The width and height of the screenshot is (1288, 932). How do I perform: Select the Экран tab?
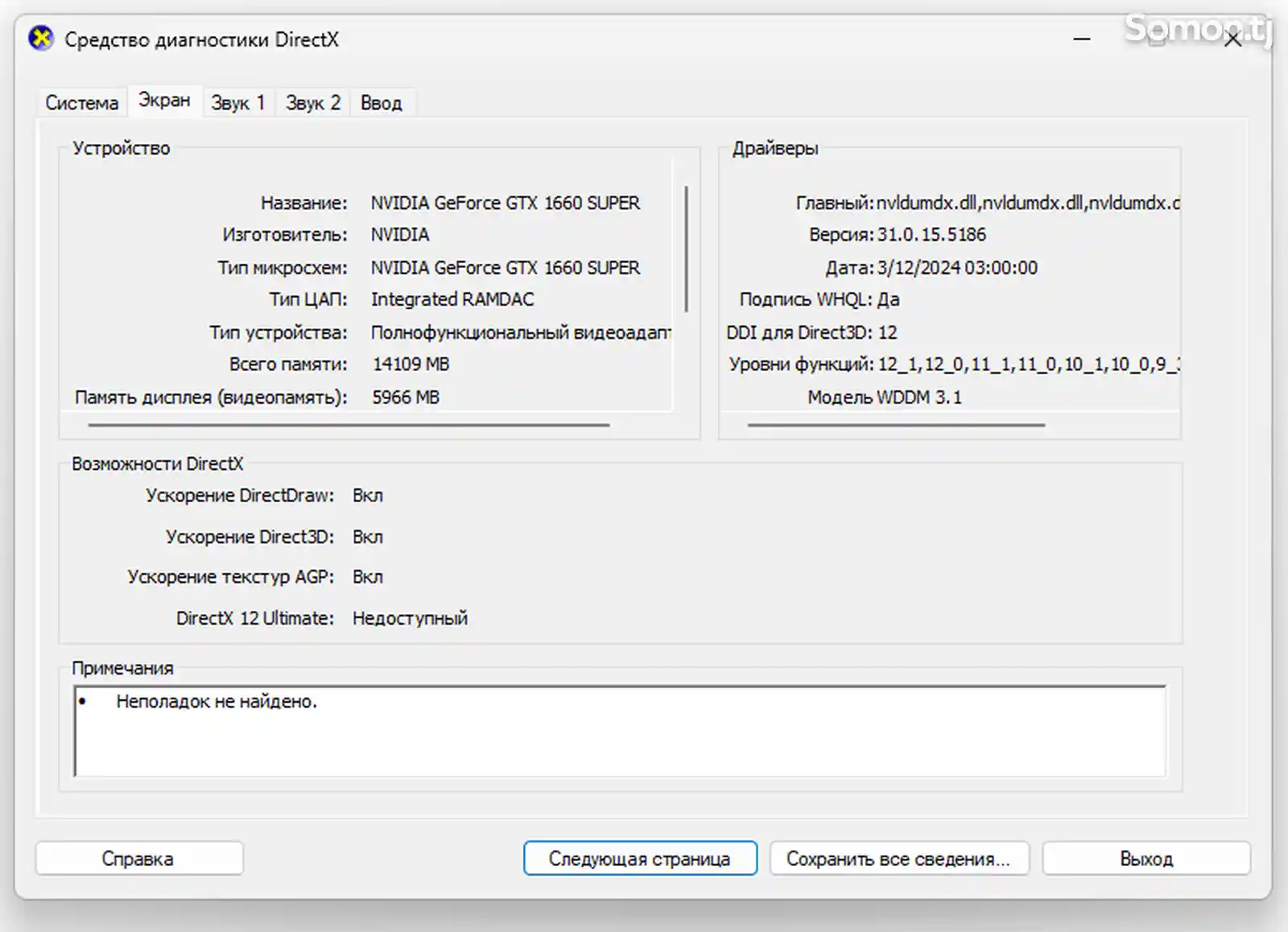point(164,101)
